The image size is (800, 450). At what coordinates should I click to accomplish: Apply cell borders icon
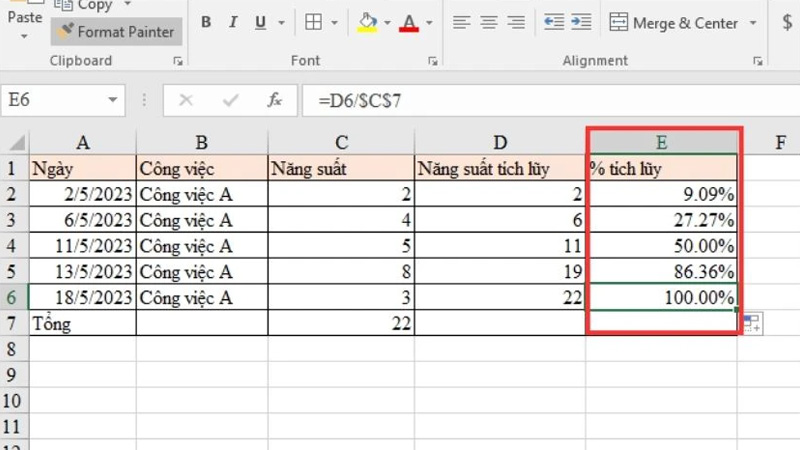tap(313, 22)
